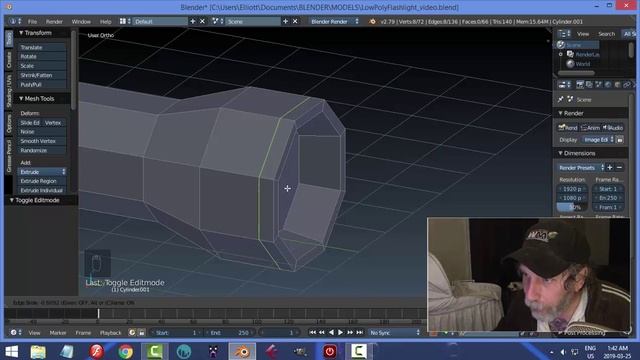Open the timeline Marker menu
Viewport: 640px width, 360px height.
58,333
